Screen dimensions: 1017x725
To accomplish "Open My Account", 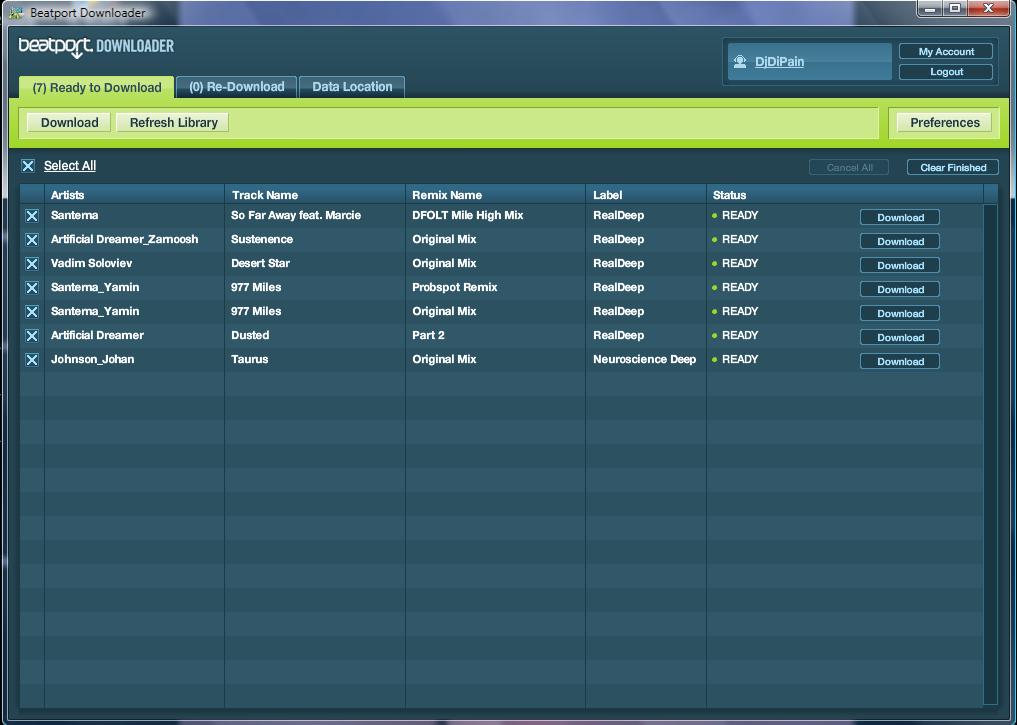I will (946, 51).
